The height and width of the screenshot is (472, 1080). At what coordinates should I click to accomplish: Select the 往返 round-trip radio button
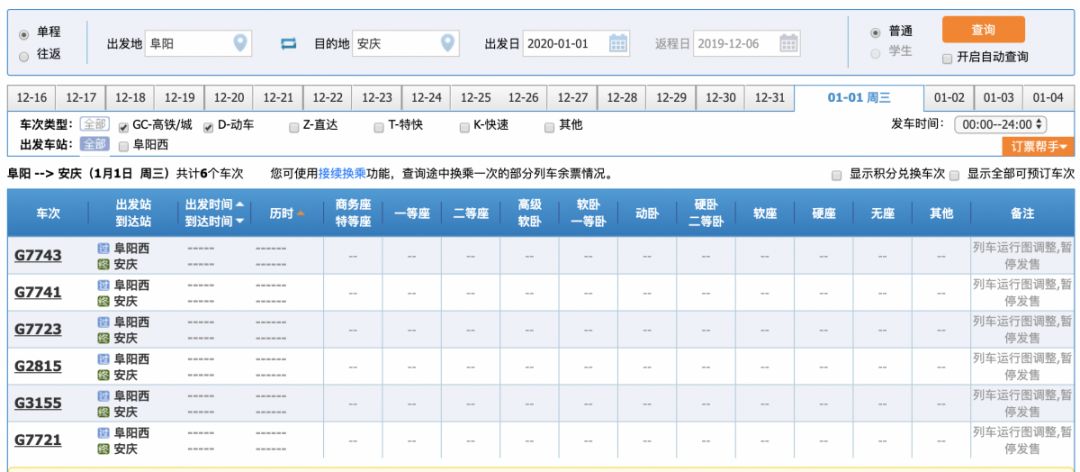[24, 56]
